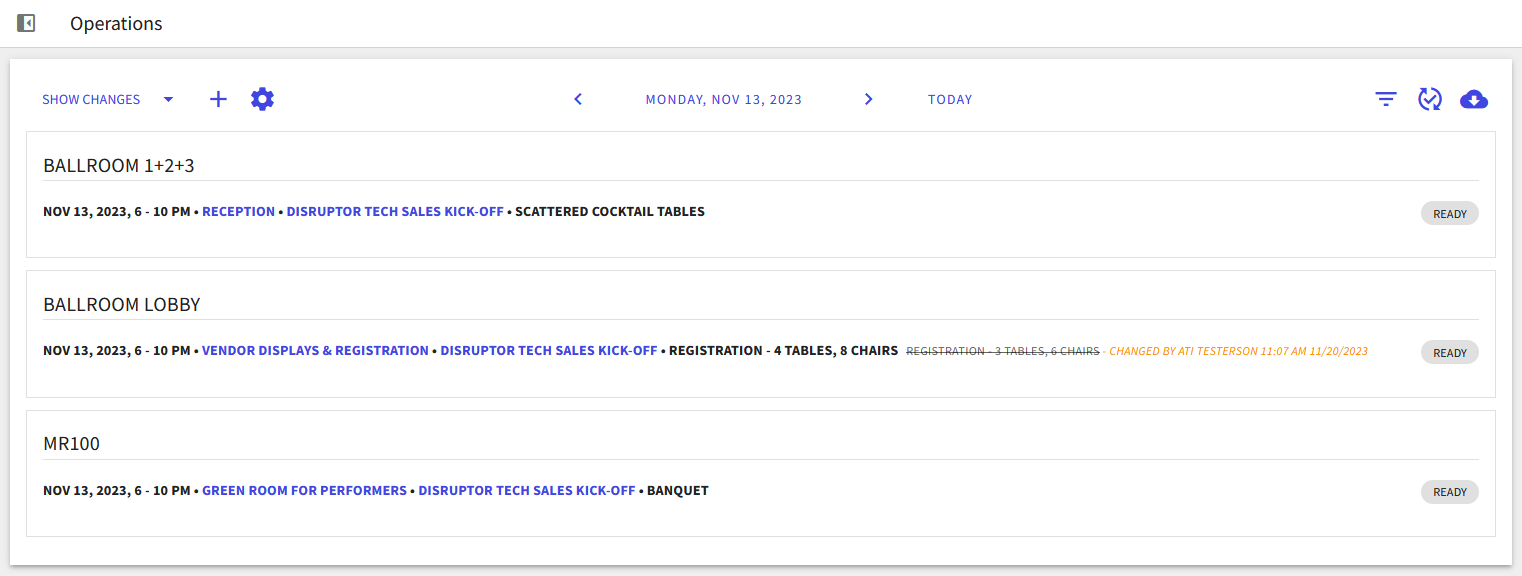Open the Show Changes dropdown arrow
The image size is (1522, 576).
[168, 99]
